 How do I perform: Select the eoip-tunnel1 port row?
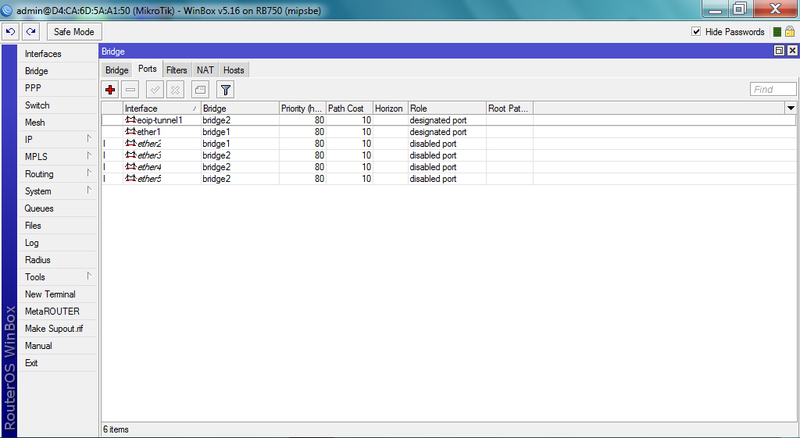(x=448, y=120)
